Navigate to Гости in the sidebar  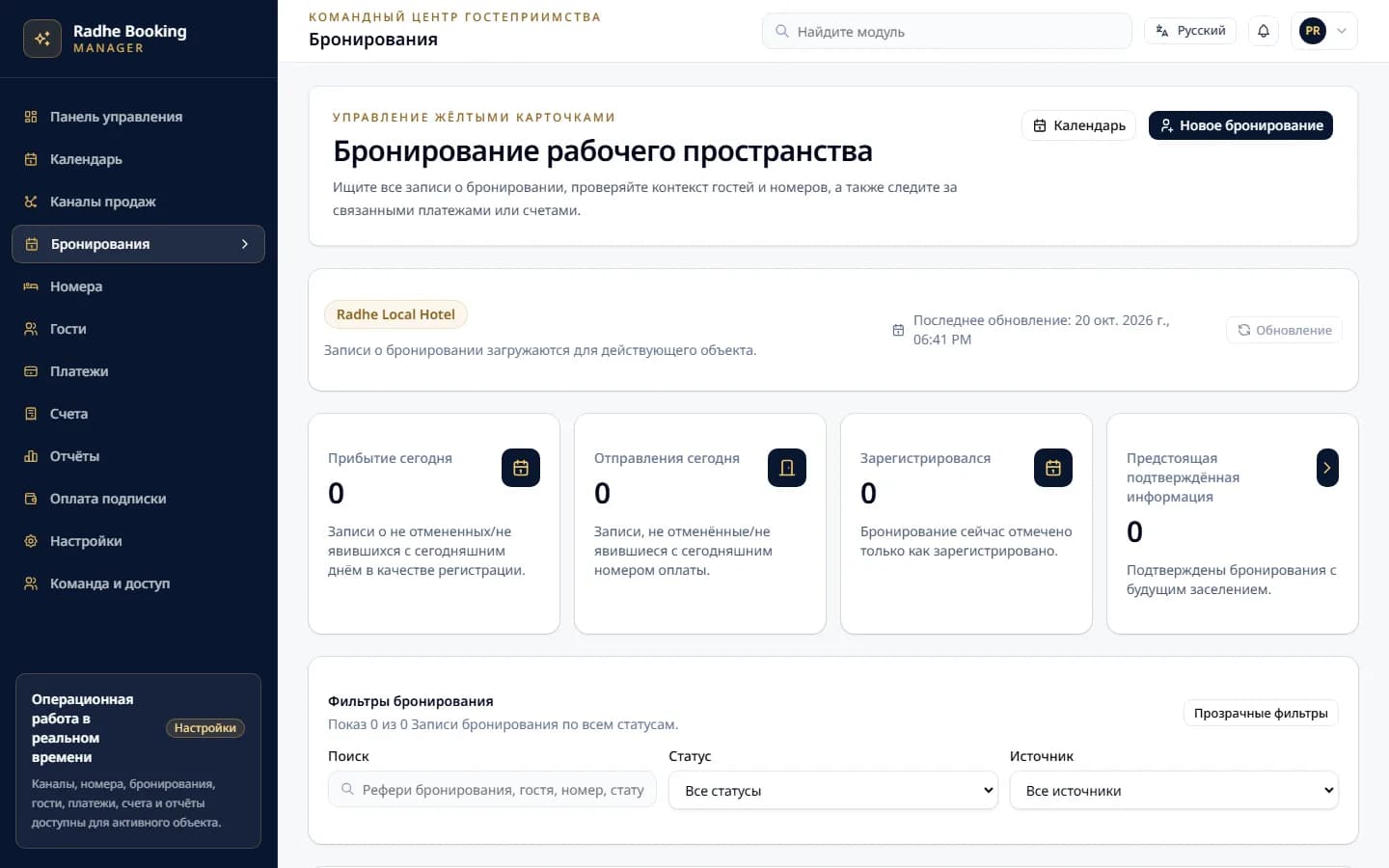coord(138,329)
